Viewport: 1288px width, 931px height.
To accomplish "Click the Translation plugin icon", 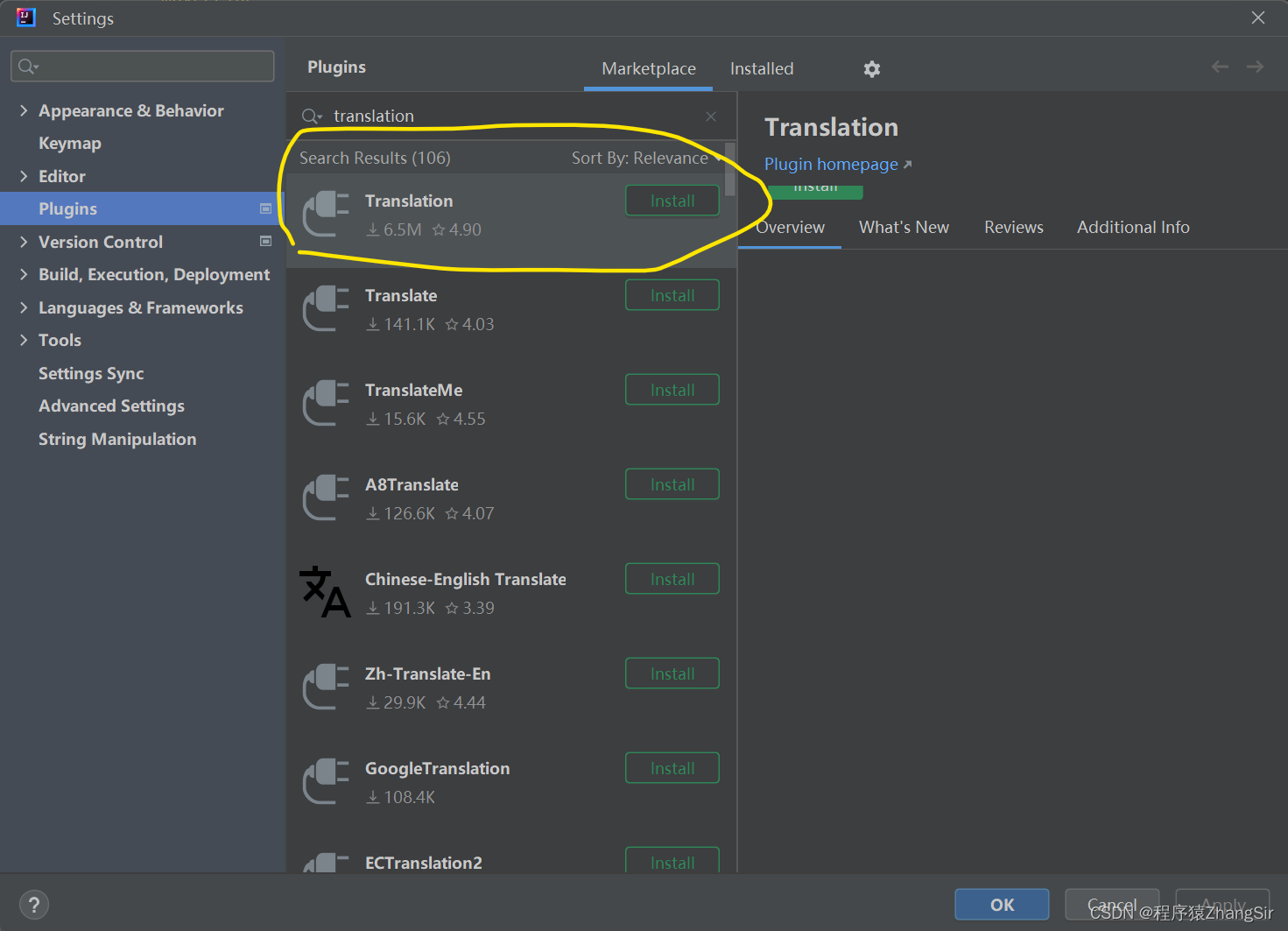I will click(x=326, y=215).
